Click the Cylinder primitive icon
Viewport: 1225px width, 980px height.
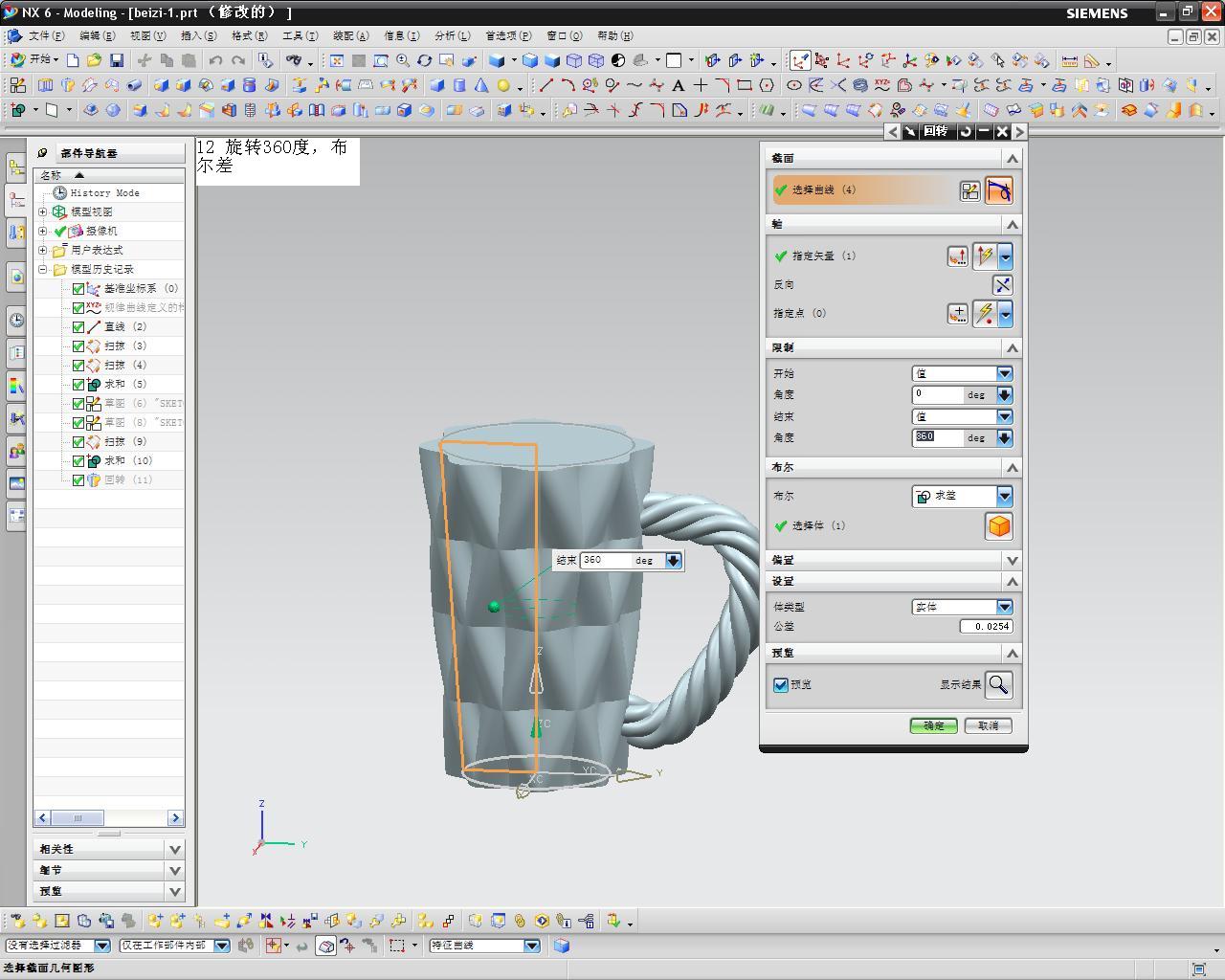459,85
